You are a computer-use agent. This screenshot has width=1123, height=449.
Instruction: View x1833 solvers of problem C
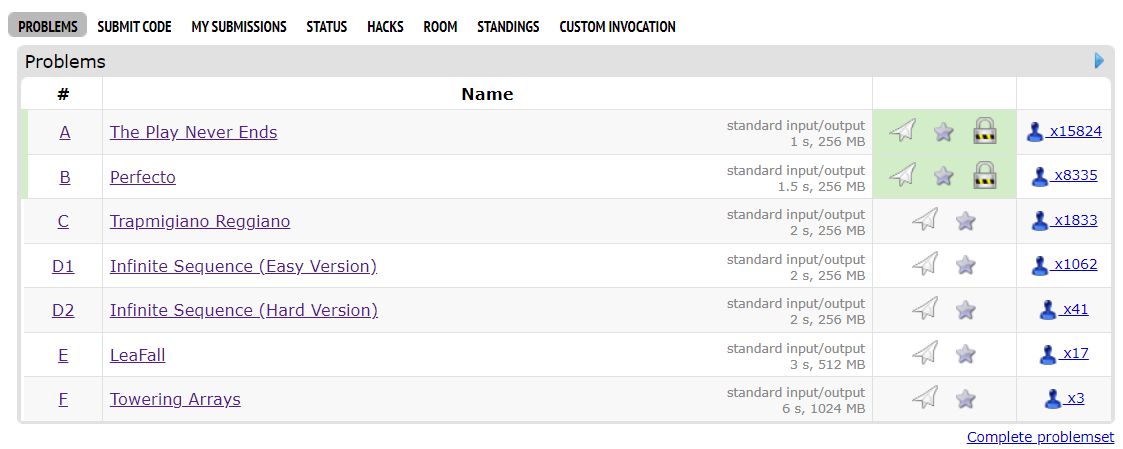[1075, 221]
